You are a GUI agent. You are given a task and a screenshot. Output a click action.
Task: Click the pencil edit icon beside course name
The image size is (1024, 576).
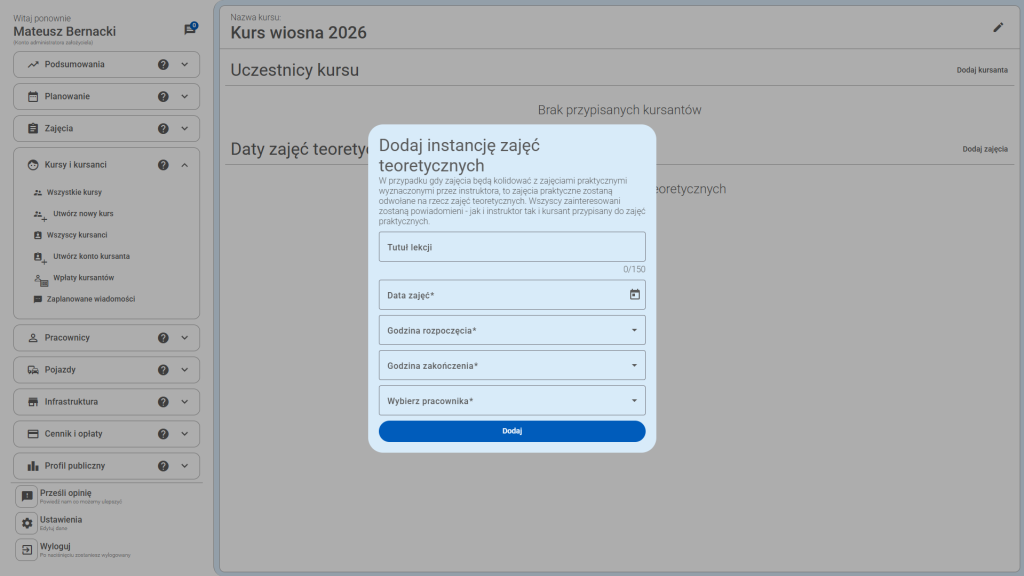click(x=998, y=27)
